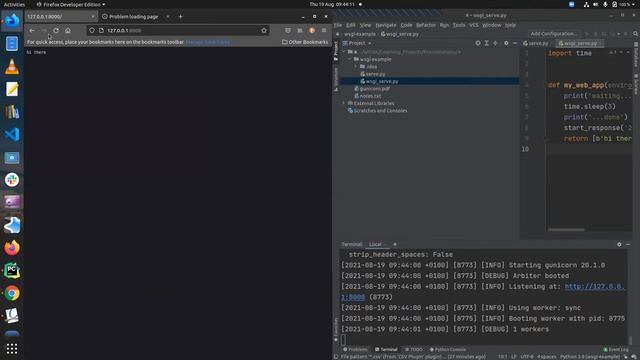Viewport: 640px width, 360px height.
Task: Click the LF line separator in status bar
Action: (x=514, y=357)
